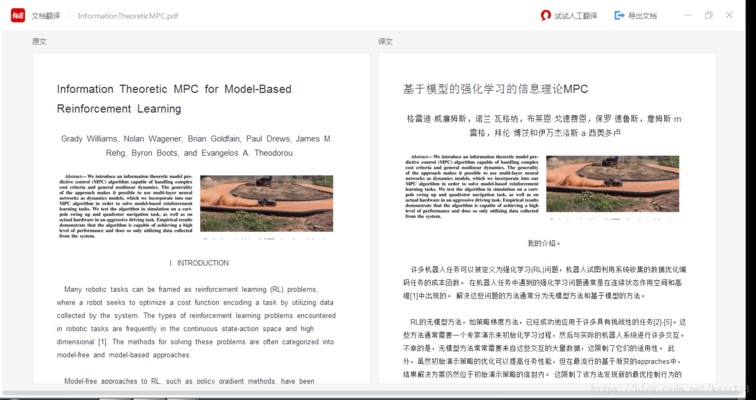Screen dimensions: 756x400
Task: Click the red headset icon for human translation
Action: coord(546,16)
